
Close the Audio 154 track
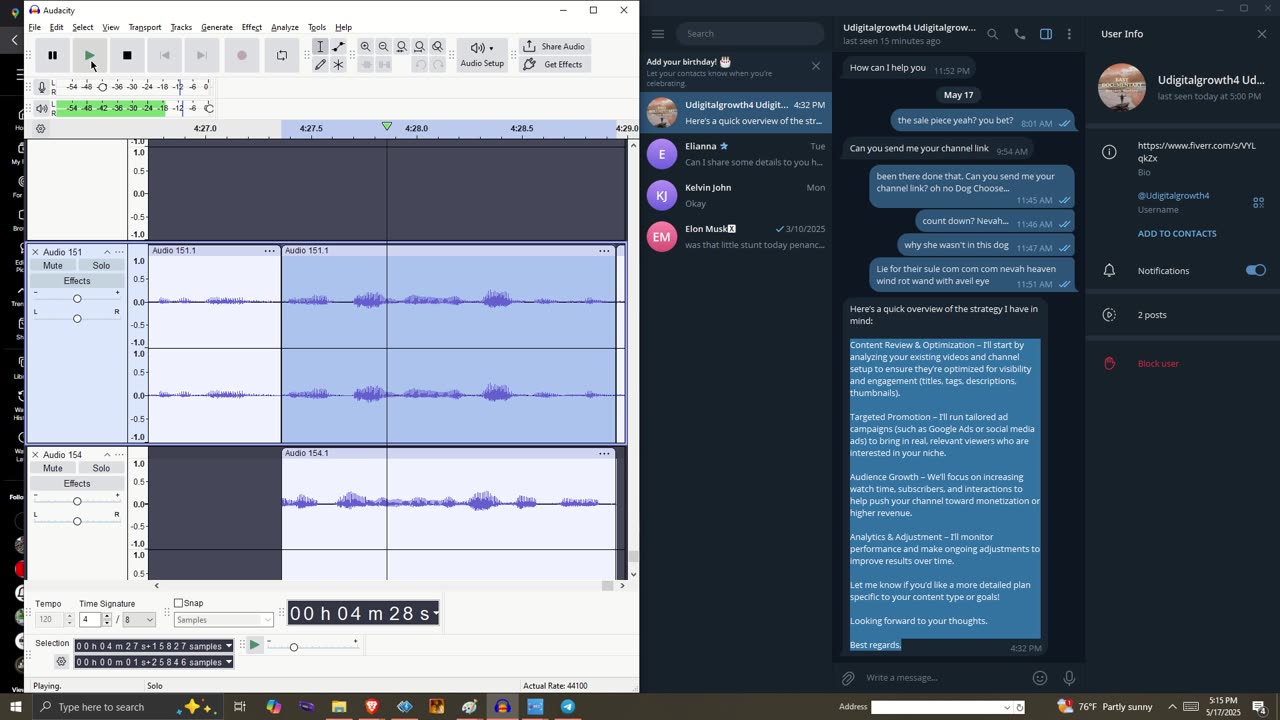(35, 455)
